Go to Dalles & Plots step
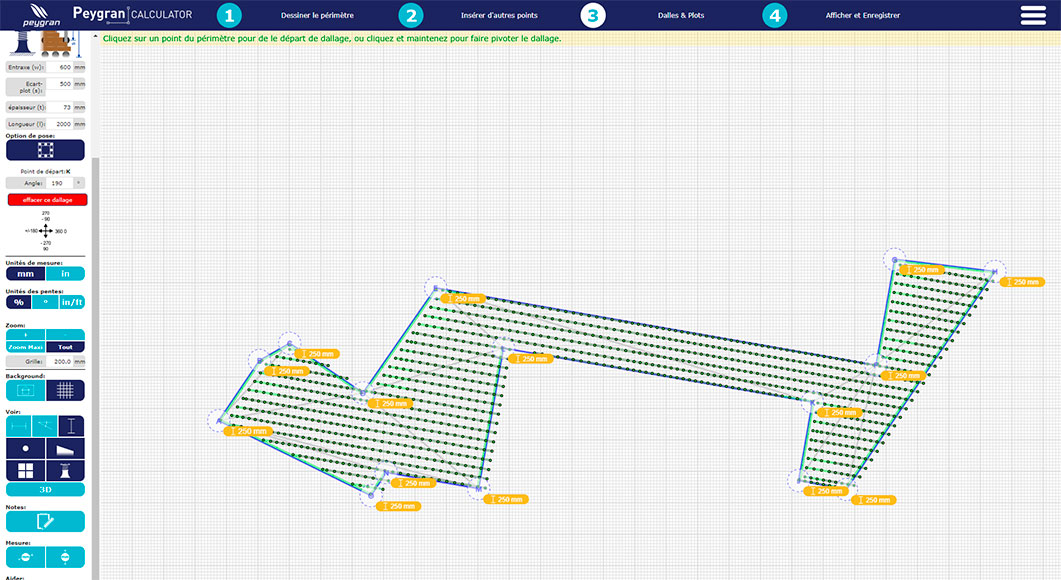The image size is (1061, 580). (x=681, y=15)
